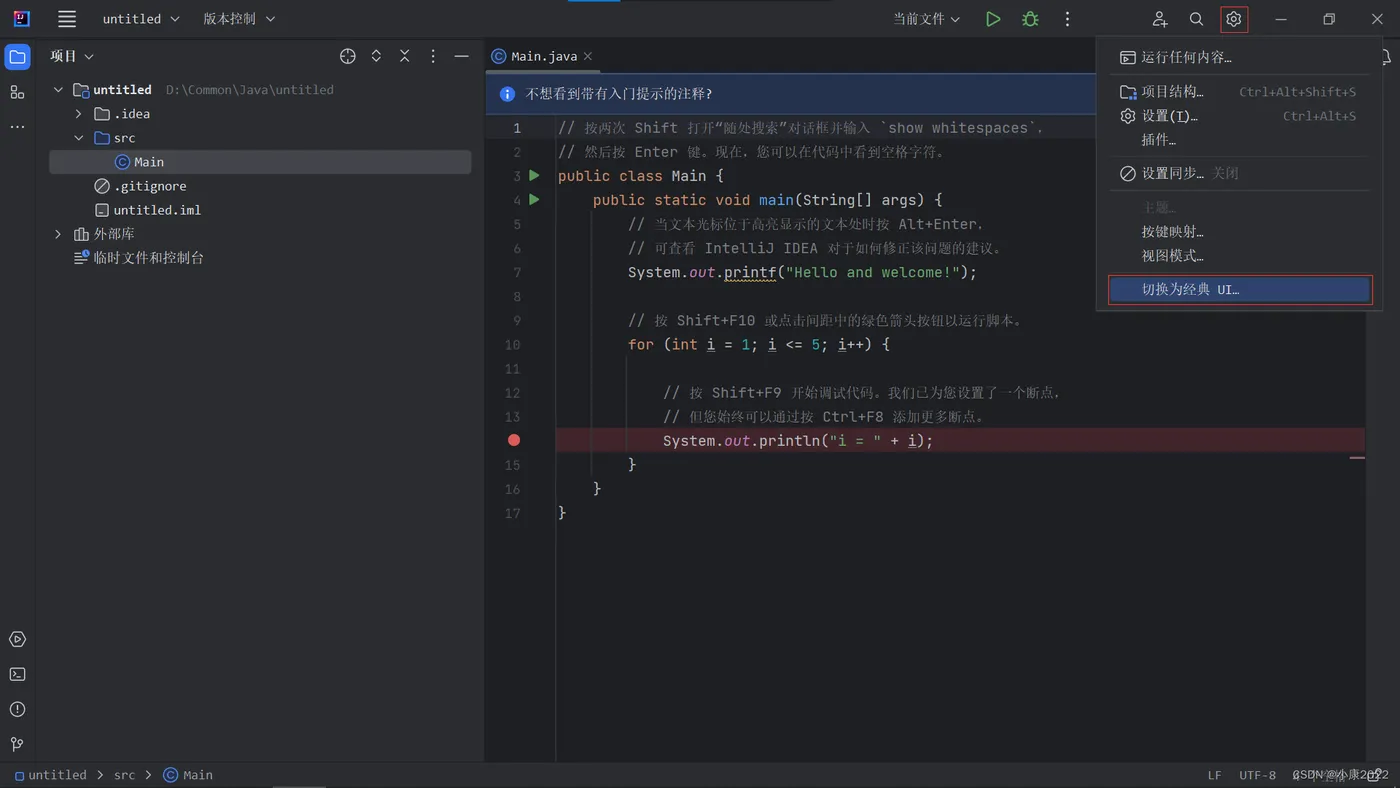1400x788 pixels.
Task: Open the Problems tool window icon
Action: pyautogui.click(x=17, y=710)
